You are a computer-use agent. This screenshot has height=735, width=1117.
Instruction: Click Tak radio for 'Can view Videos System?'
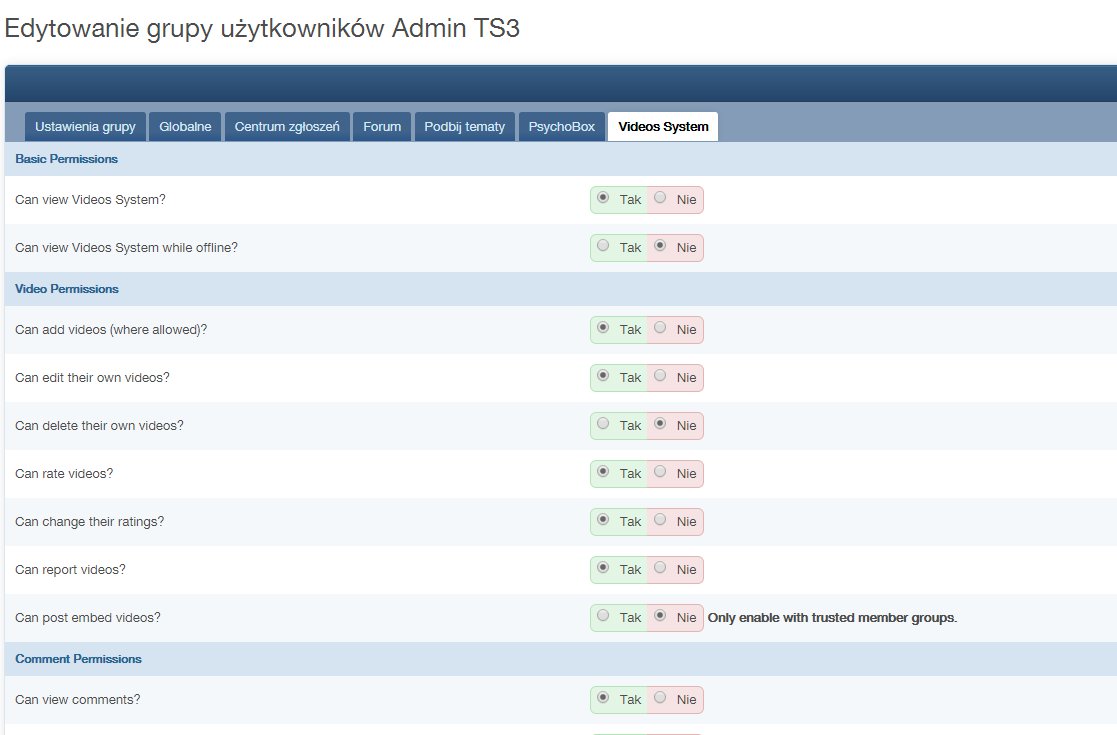tap(602, 198)
